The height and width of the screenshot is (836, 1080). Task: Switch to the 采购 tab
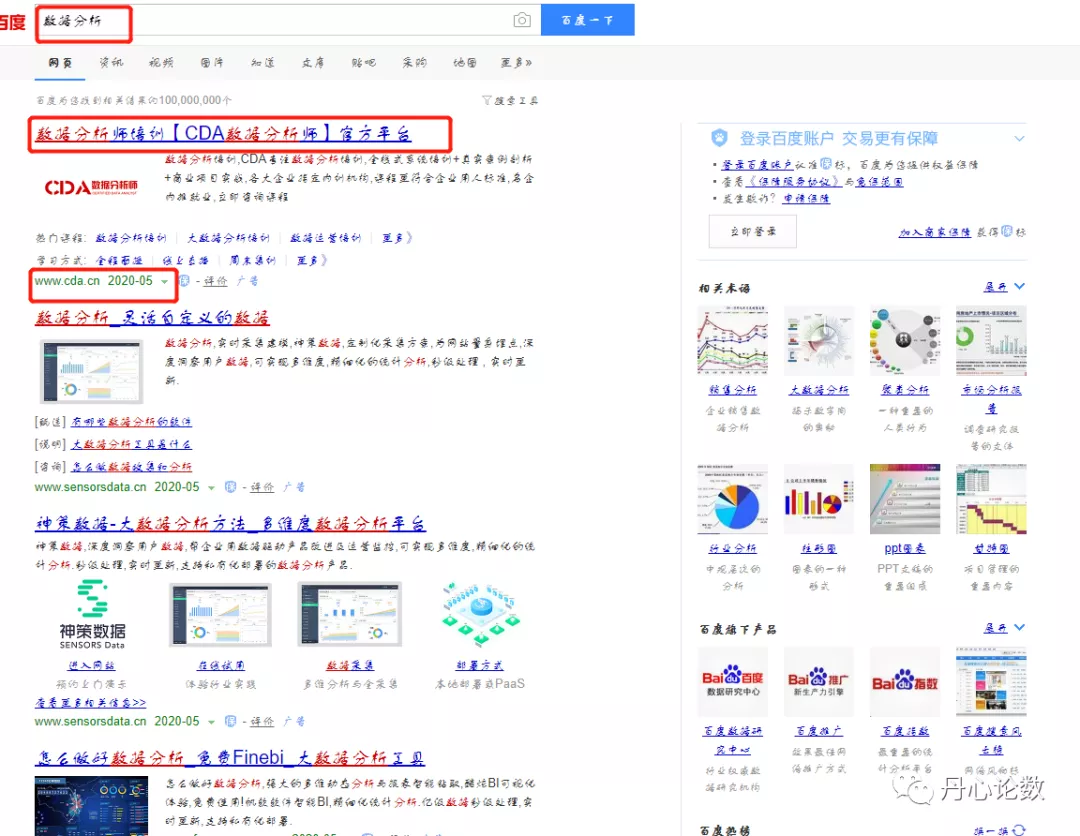415,63
